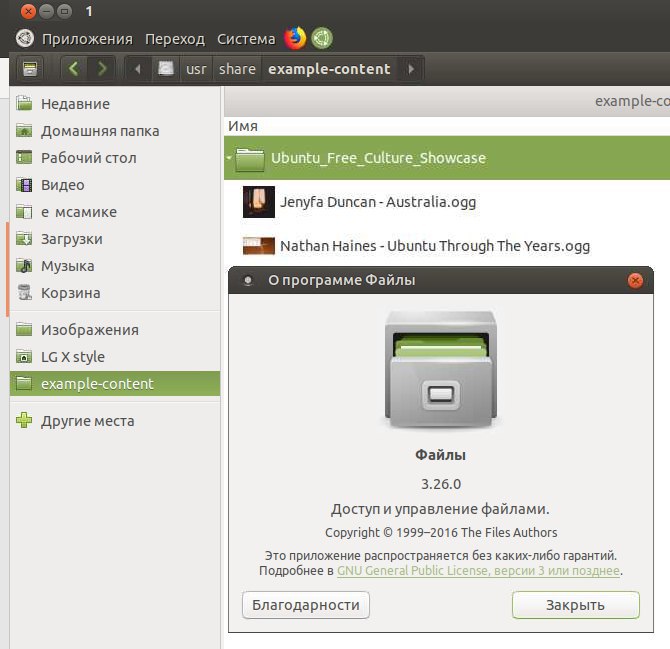The width and height of the screenshot is (670, 649).
Task: Navigate to share in the path bar
Action: coord(237,69)
